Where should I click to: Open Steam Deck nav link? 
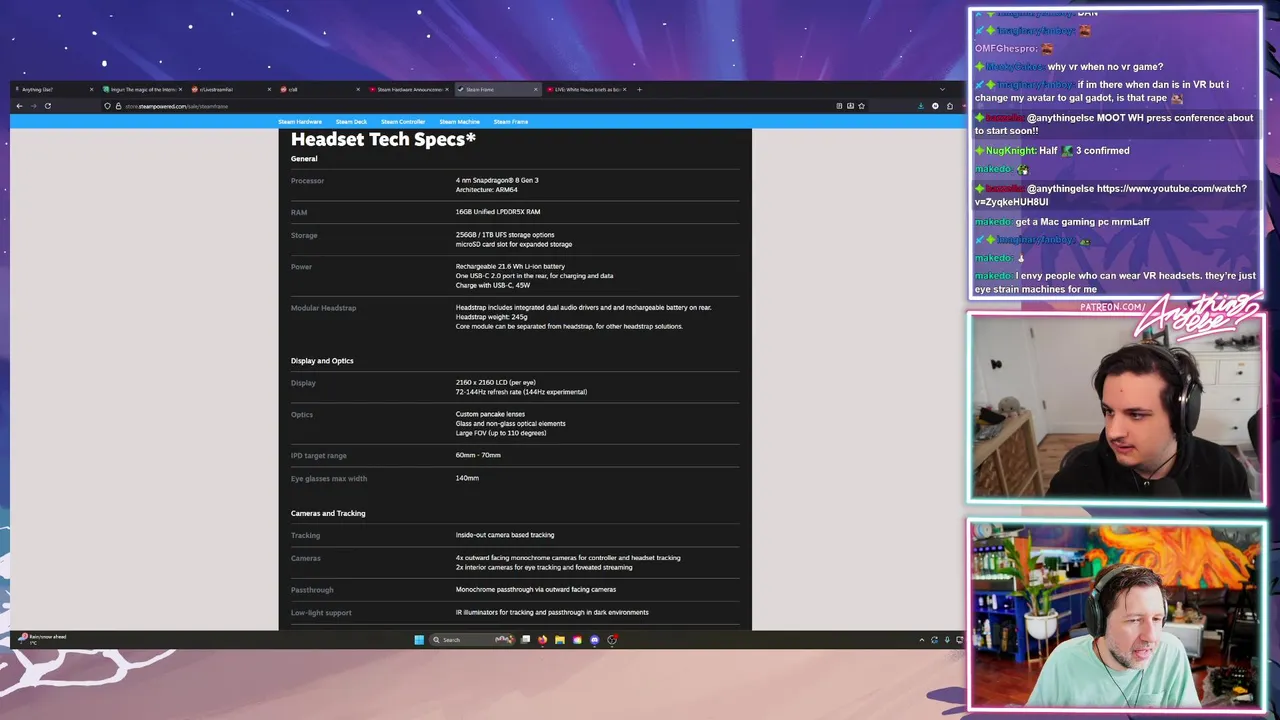click(351, 122)
